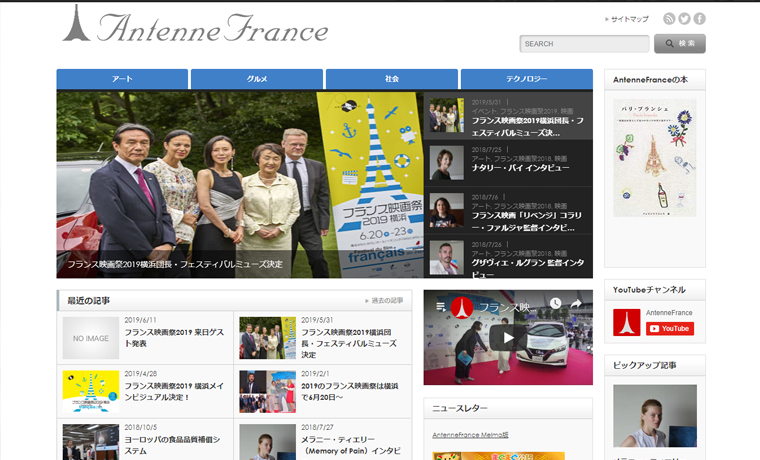Screen dimensions: 760x460
Task: Open the Facebook icon in header
Action: pyautogui.click(x=699, y=19)
